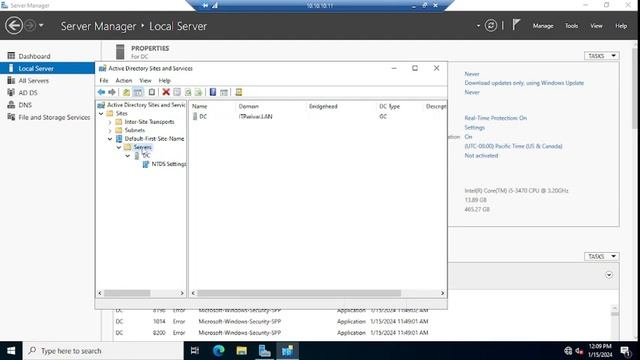
Task: Open the File menu
Action: (x=104, y=80)
